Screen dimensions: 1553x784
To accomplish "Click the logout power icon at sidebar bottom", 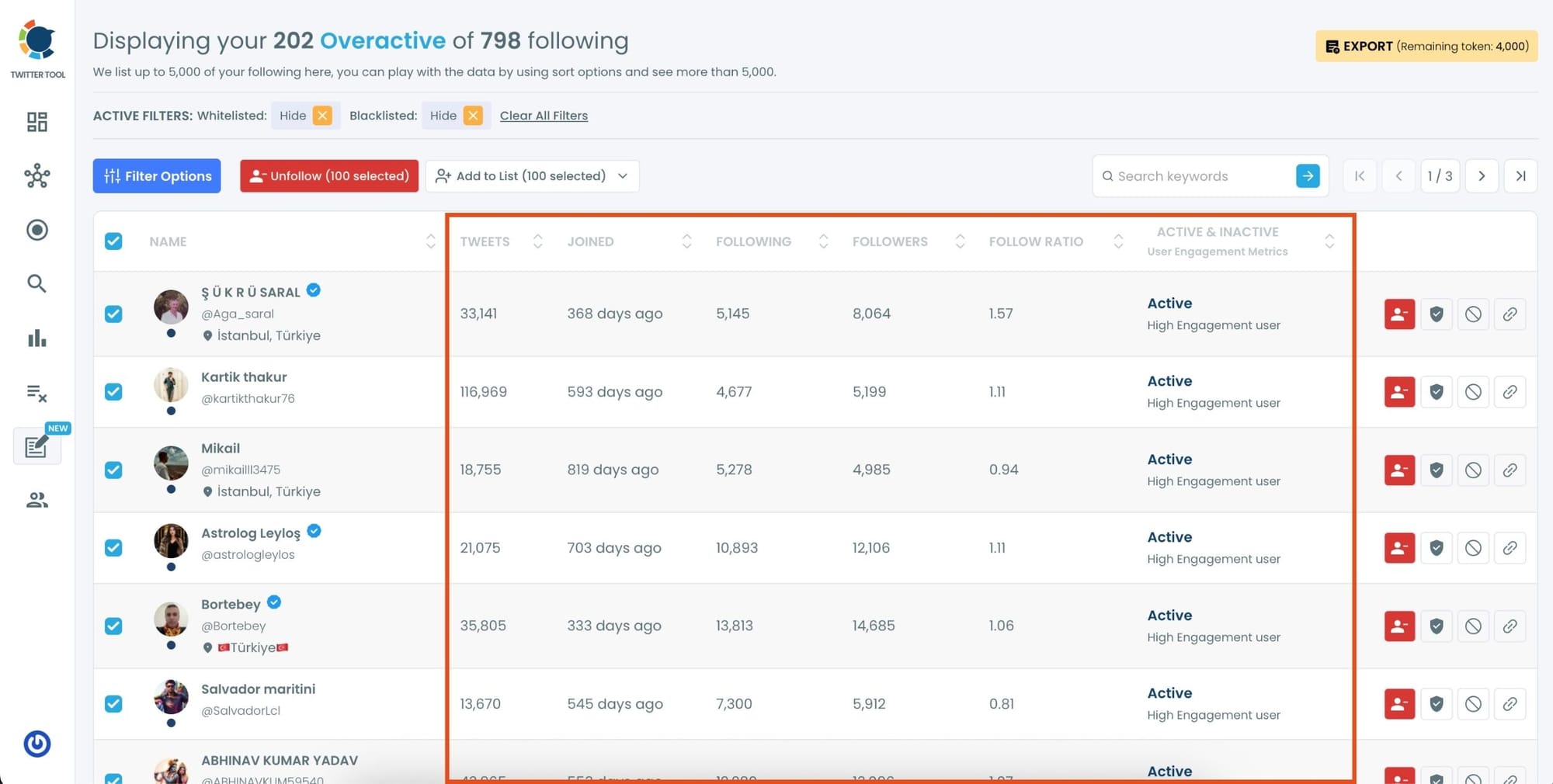I will pos(36,744).
